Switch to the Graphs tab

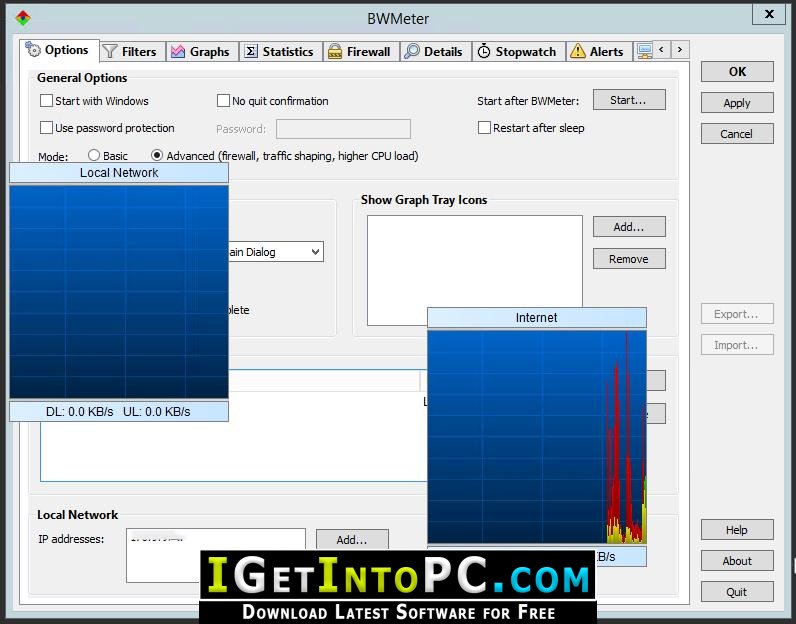pyautogui.click(x=202, y=51)
